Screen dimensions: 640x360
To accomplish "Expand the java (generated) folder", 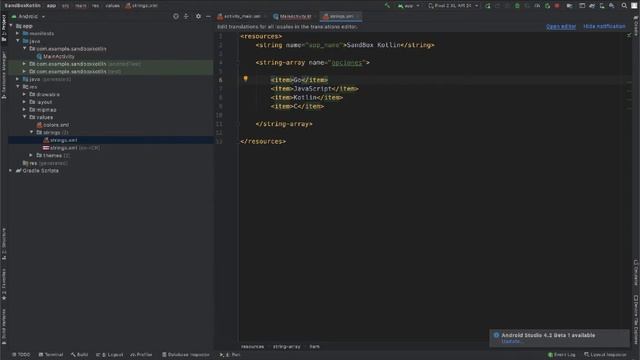I will point(18,79).
